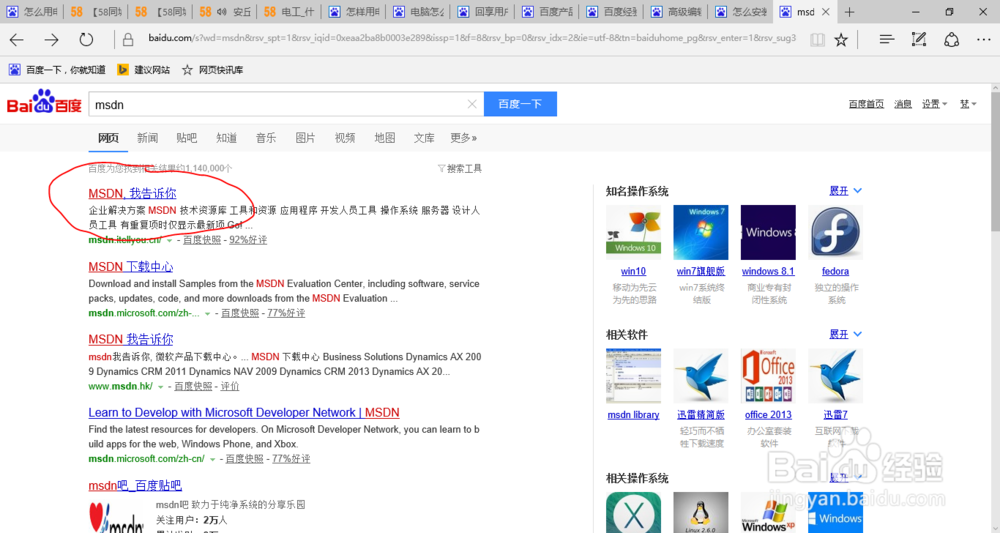Open Learn to Develop with Microsoft Developer Network result
This screenshot has width=1000, height=533.
click(x=244, y=413)
